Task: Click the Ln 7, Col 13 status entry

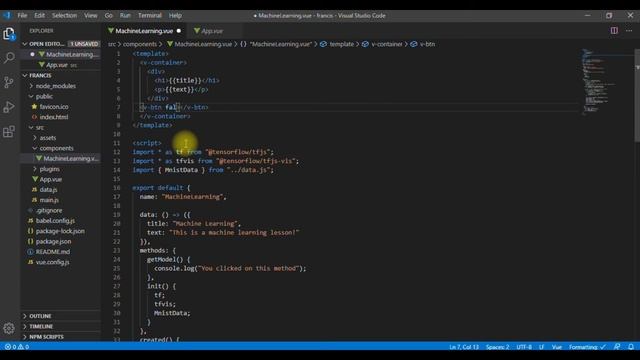Action: (x=464, y=347)
